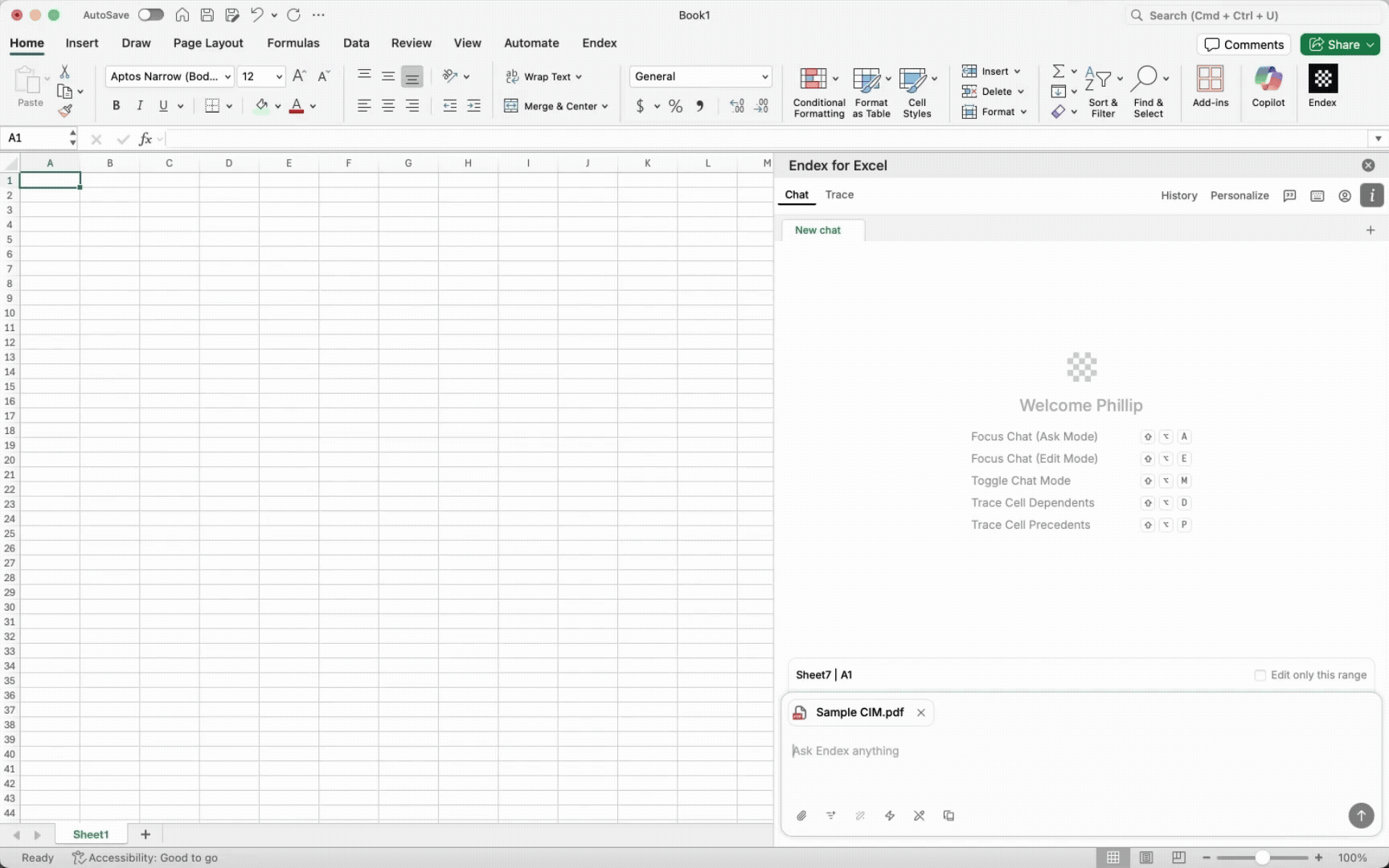Screen dimensions: 1389x868
Task: Send the Endex chat message
Action: click(1361, 816)
